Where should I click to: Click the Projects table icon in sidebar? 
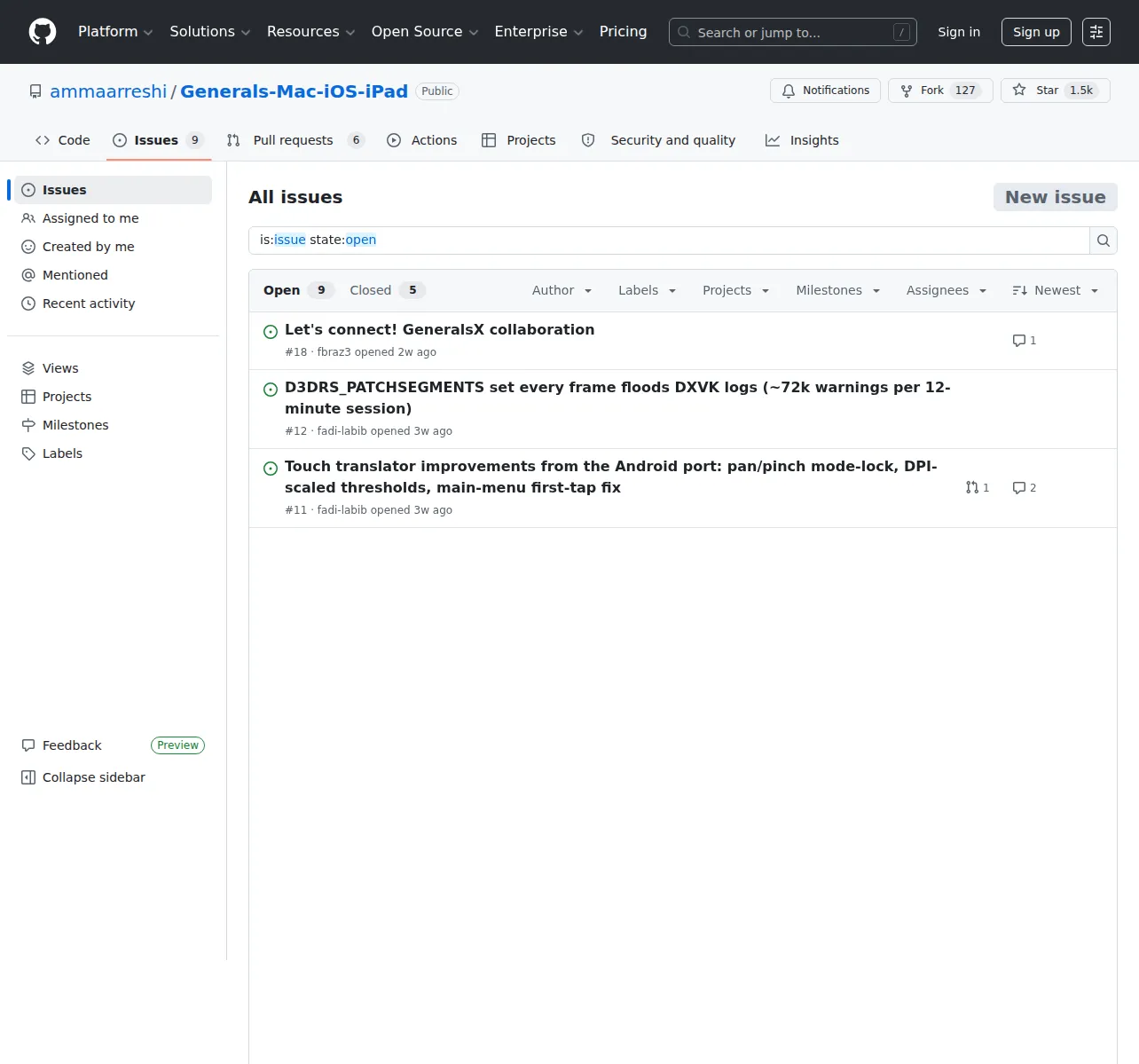coord(28,397)
